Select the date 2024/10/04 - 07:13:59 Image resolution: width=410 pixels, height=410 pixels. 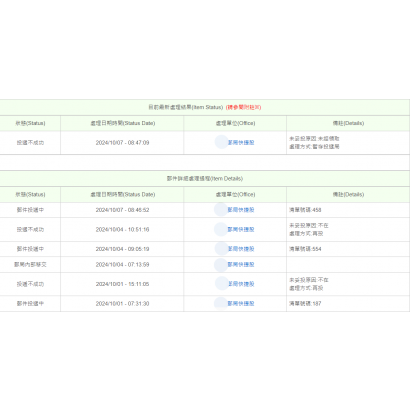coord(122,265)
